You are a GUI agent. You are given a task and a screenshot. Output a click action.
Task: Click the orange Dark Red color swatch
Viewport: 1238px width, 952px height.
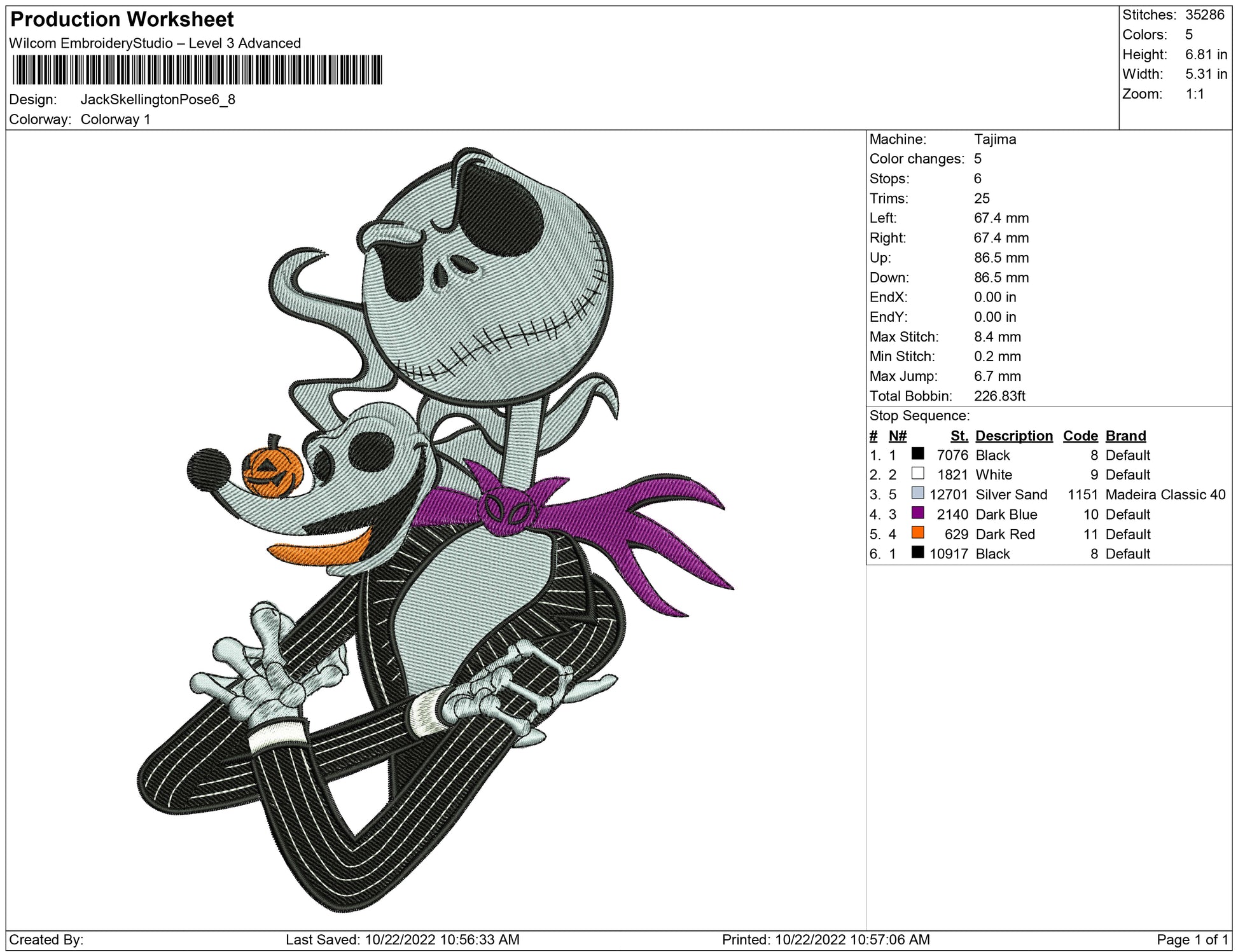pyautogui.click(x=917, y=533)
